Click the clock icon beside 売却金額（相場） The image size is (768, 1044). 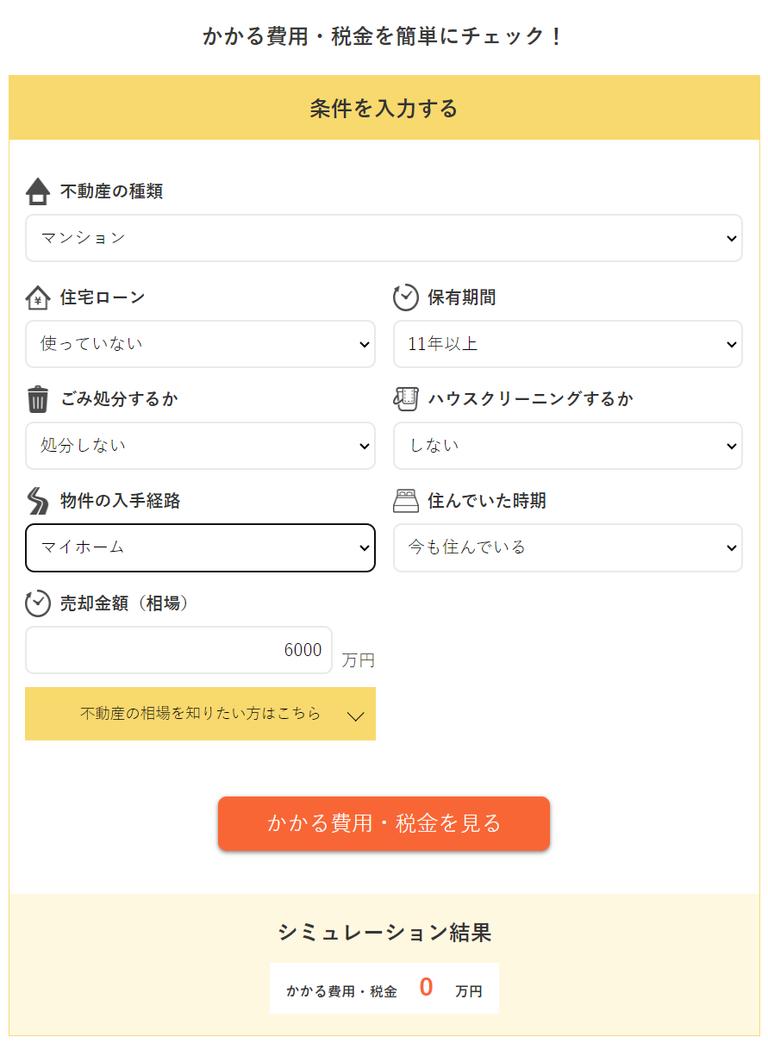pos(37,603)
